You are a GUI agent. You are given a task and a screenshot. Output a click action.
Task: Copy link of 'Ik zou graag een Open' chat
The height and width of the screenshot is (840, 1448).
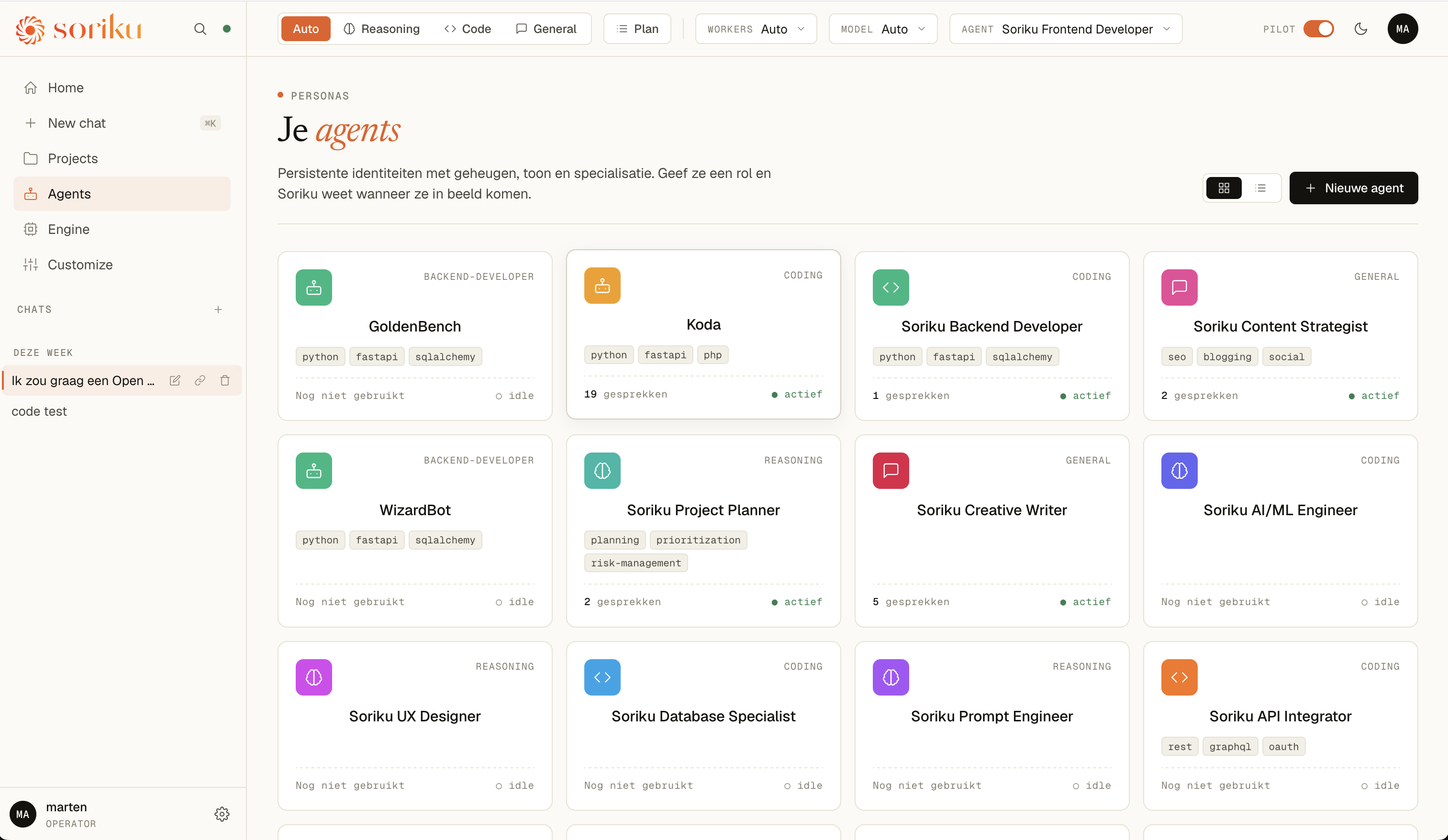[200, 380]
